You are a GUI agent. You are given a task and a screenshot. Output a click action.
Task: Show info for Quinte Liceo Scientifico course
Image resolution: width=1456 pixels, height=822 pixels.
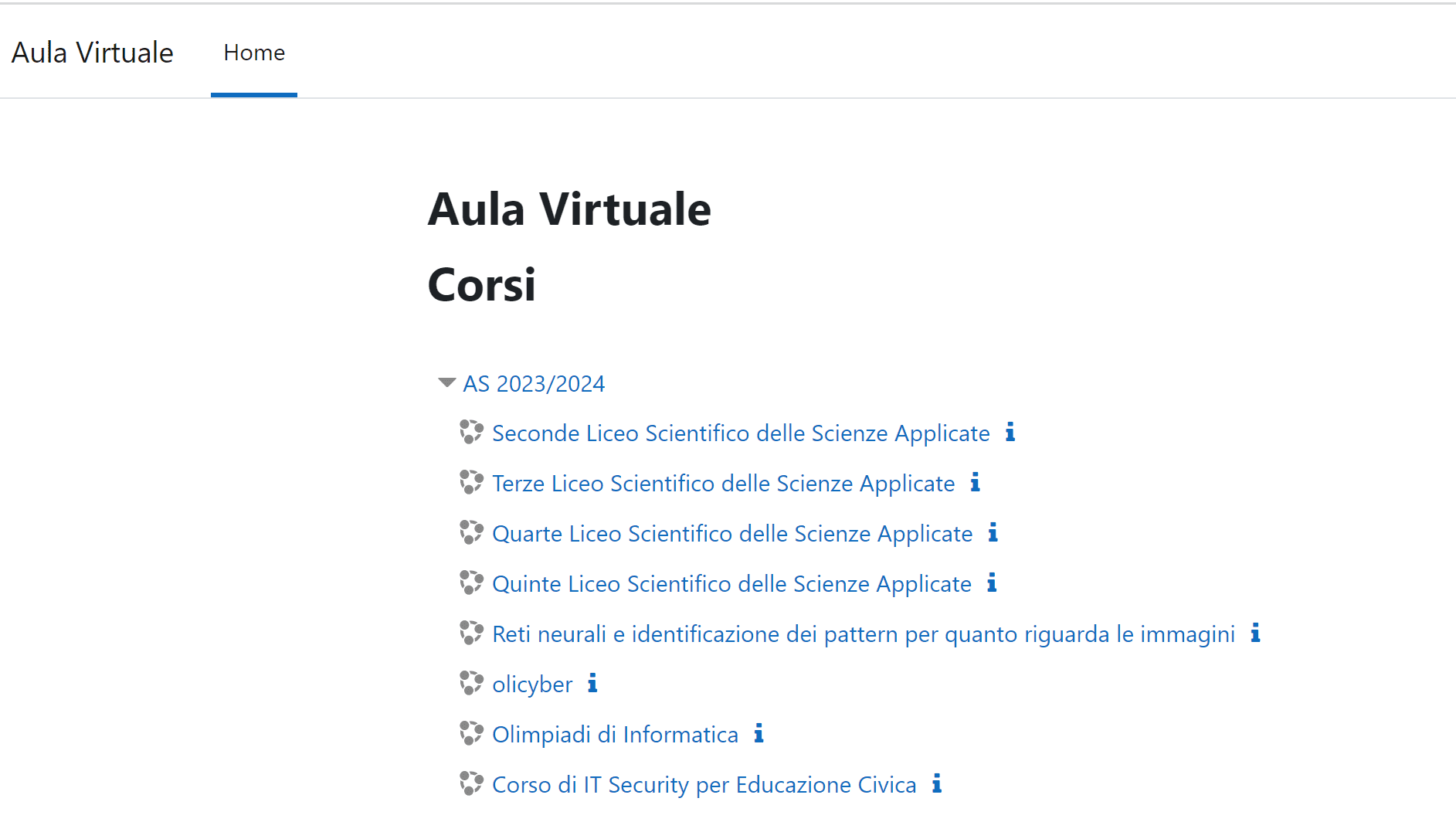pos(993,583)
